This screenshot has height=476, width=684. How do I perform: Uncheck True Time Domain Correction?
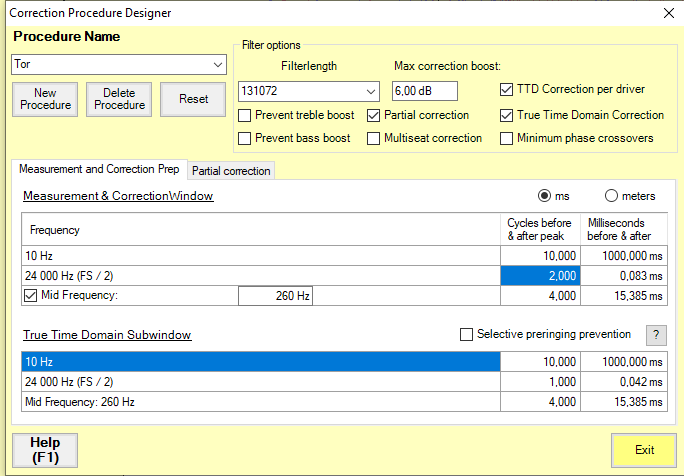coord(506,115)
